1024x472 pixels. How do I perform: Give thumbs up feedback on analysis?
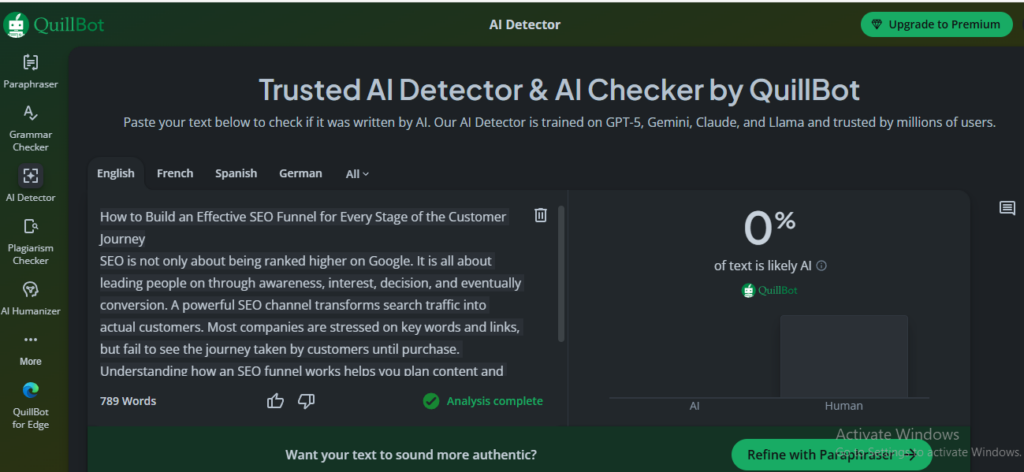(276, 401)
